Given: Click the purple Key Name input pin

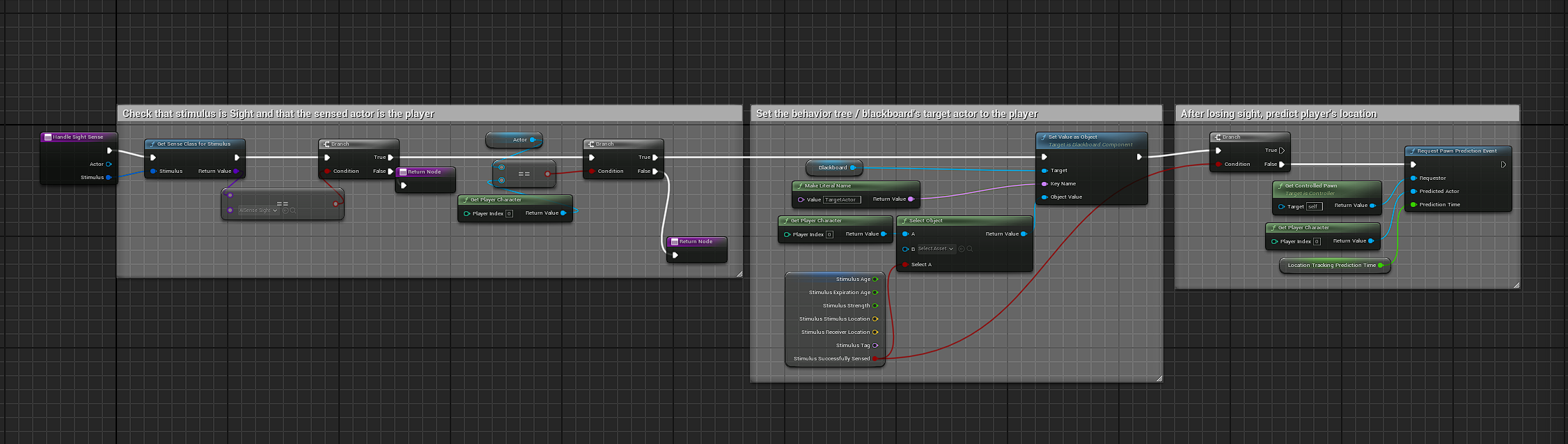Looking at the screenshot, I should (x=1044, y=184).
